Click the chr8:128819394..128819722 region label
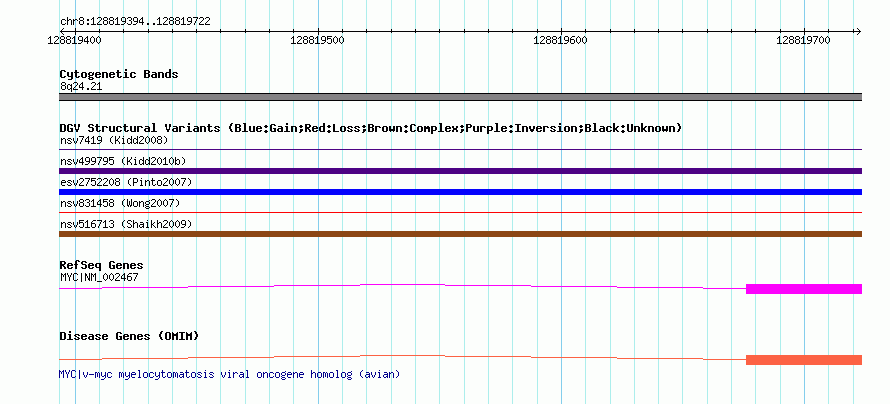890x404 pixels. tap(135, 22)
